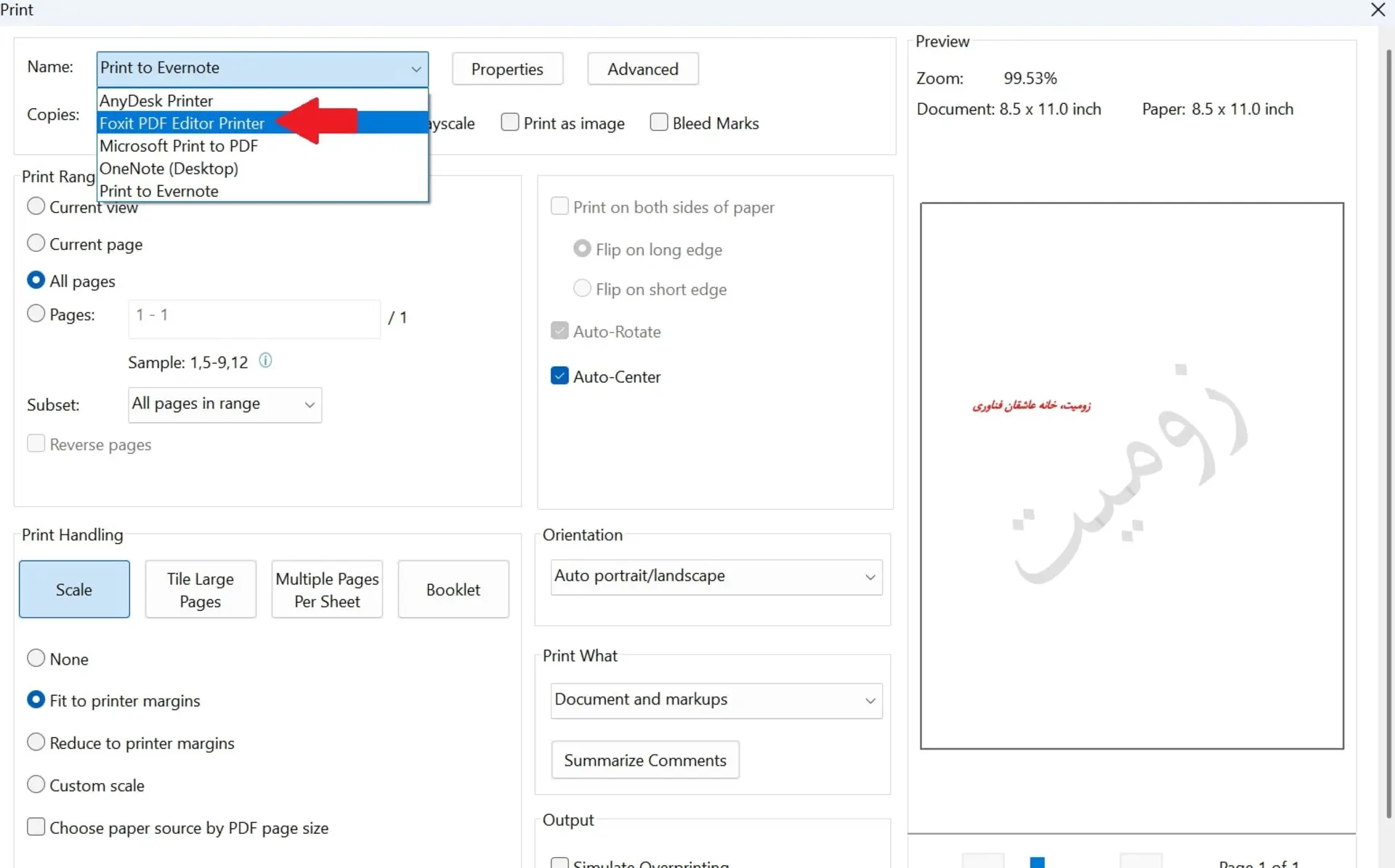Image resolution: width=1395 pixels, height=868 pixels.
Task: Open the Subset dropdown
Action: tap(225, 405)
